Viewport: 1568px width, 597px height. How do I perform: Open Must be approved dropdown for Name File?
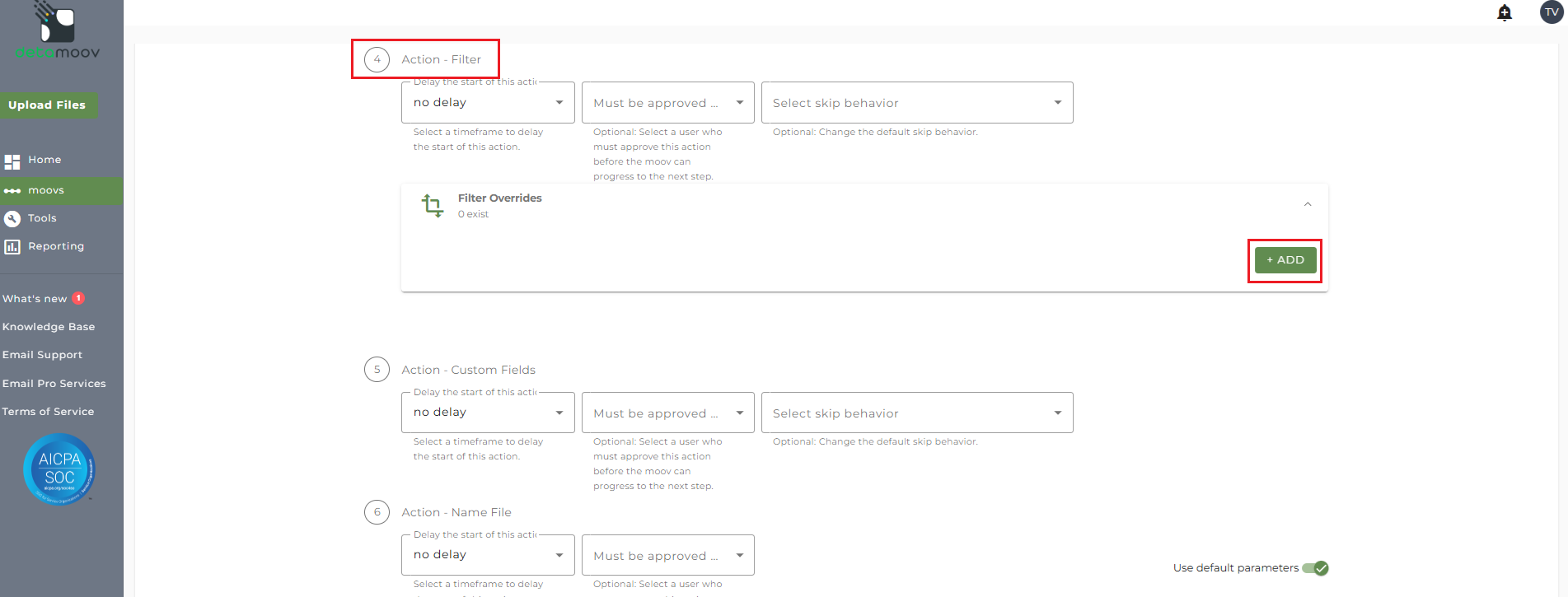[667, 556]
